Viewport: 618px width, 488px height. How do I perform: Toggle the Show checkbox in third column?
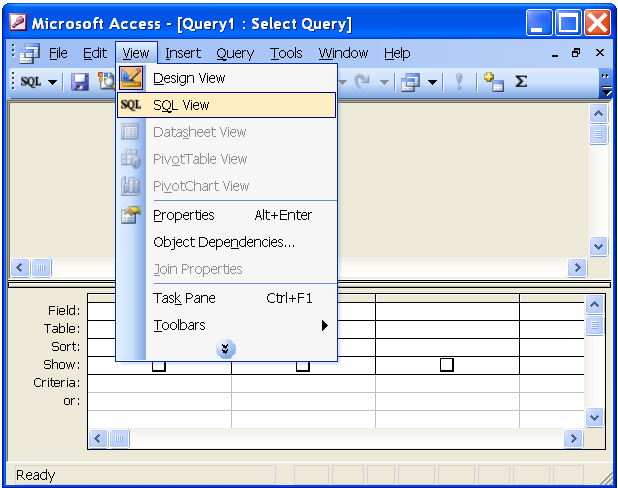(x=447, y=365)
